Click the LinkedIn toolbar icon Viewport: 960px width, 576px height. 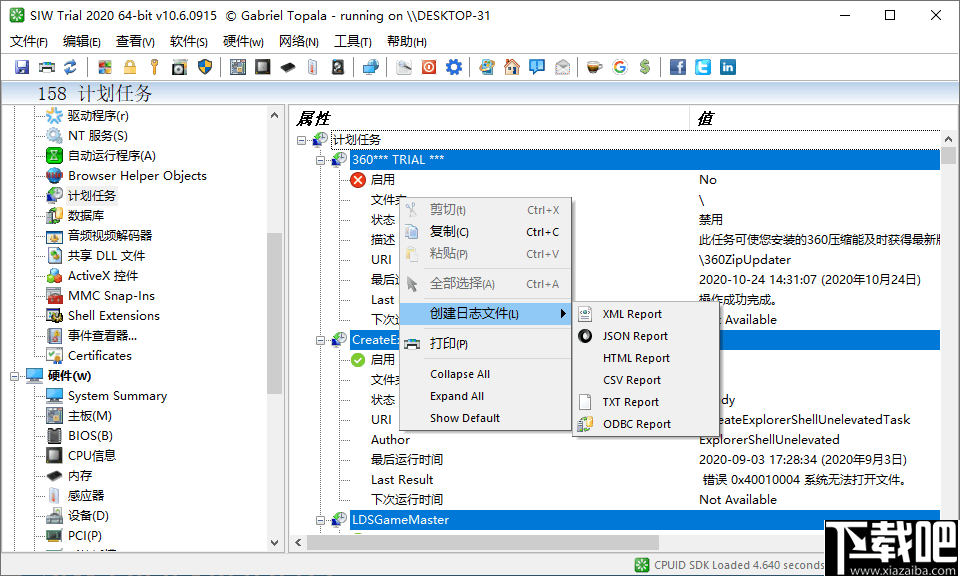point(725,66)
